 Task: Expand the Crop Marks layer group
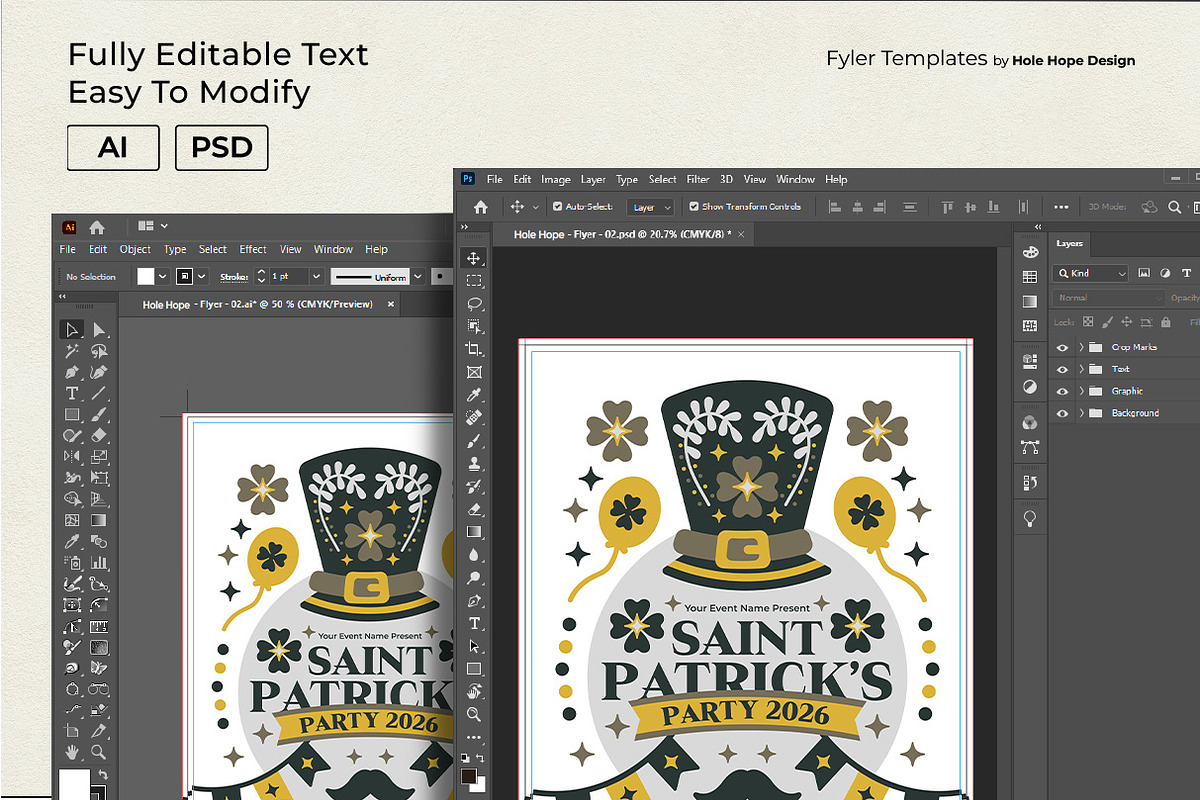(1081, 347)
